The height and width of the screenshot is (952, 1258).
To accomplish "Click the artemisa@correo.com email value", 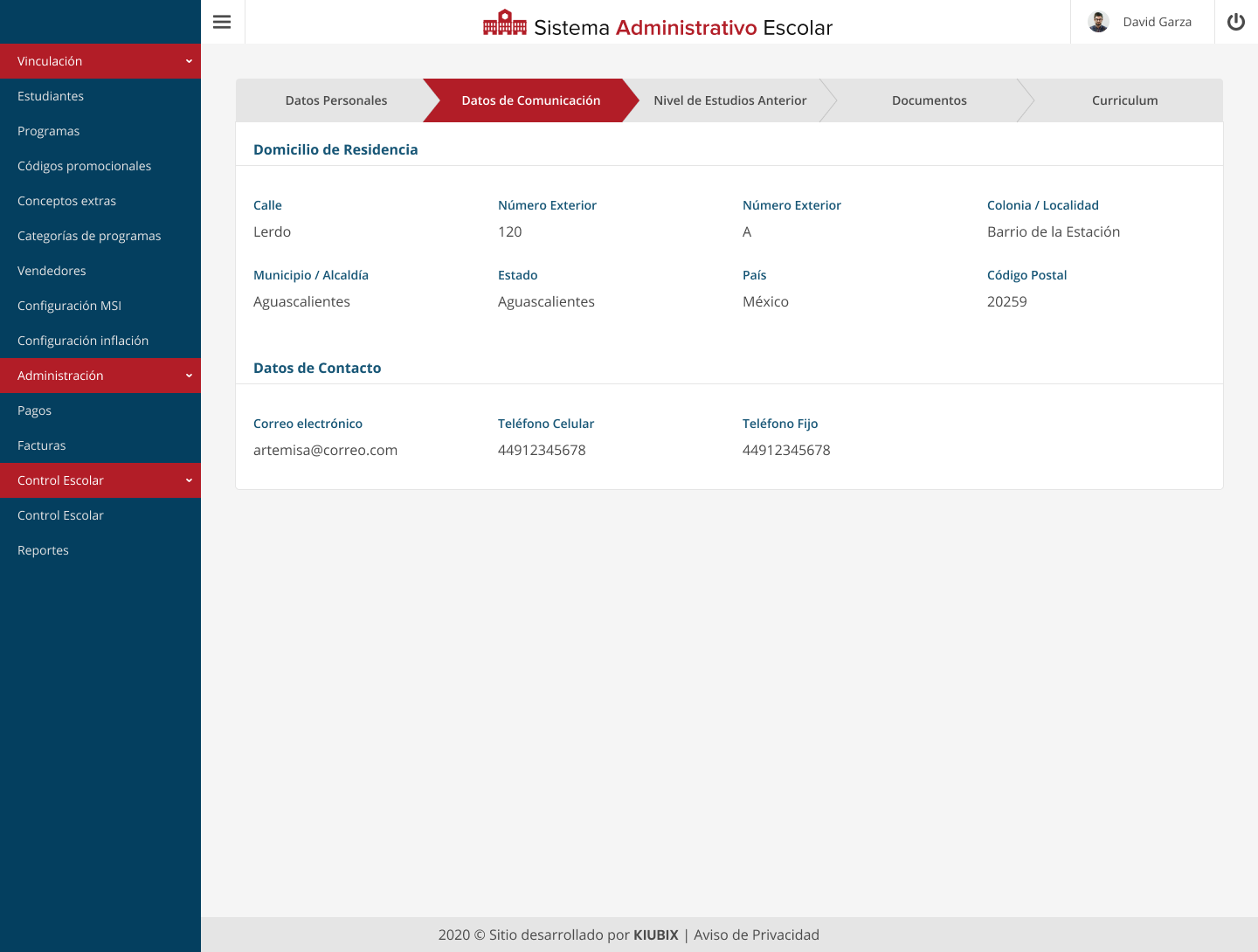I will pyautogui.click(x=325, y=450).
